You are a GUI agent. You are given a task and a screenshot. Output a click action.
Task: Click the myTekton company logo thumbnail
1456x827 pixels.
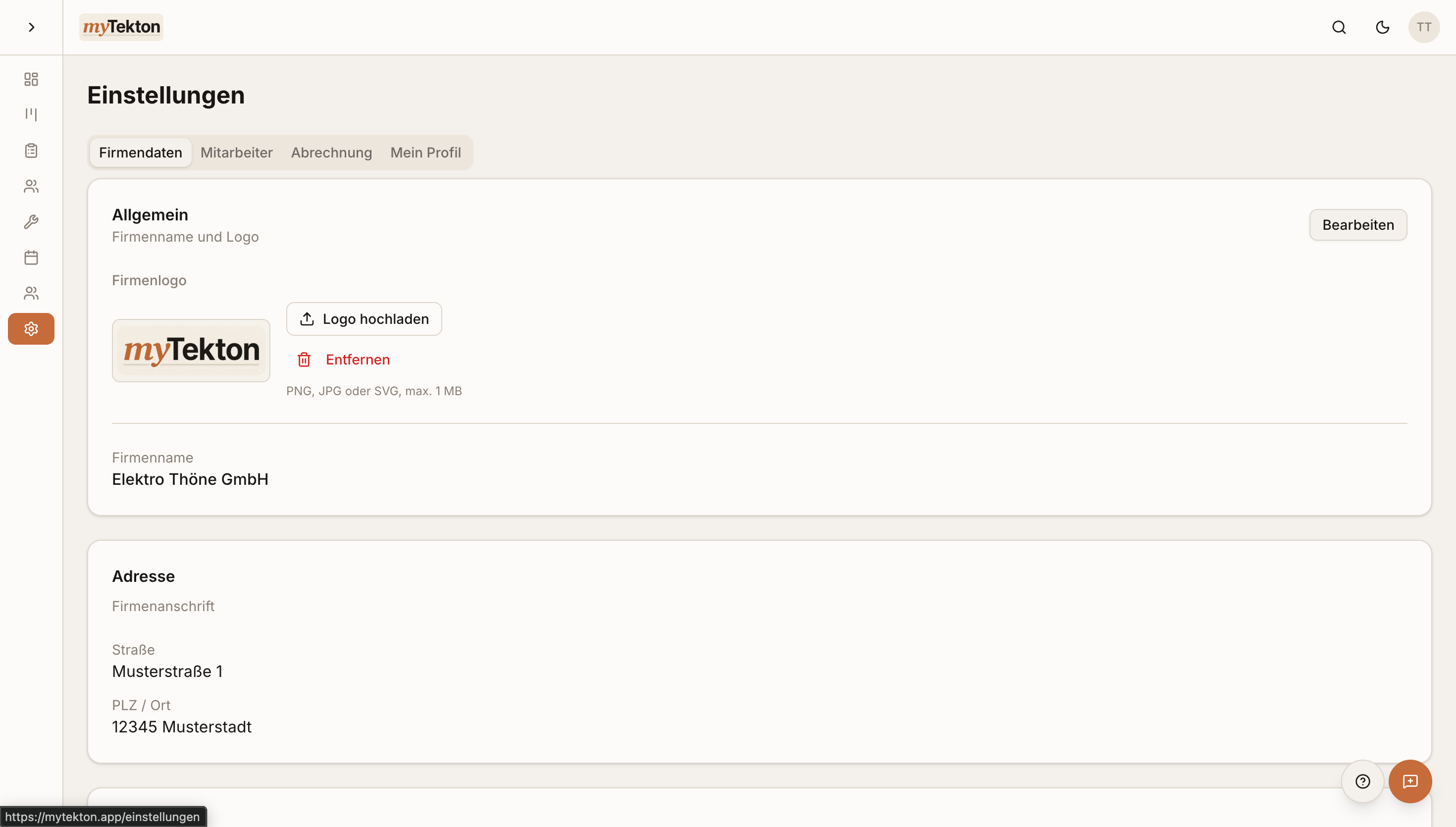coord(191,351)
